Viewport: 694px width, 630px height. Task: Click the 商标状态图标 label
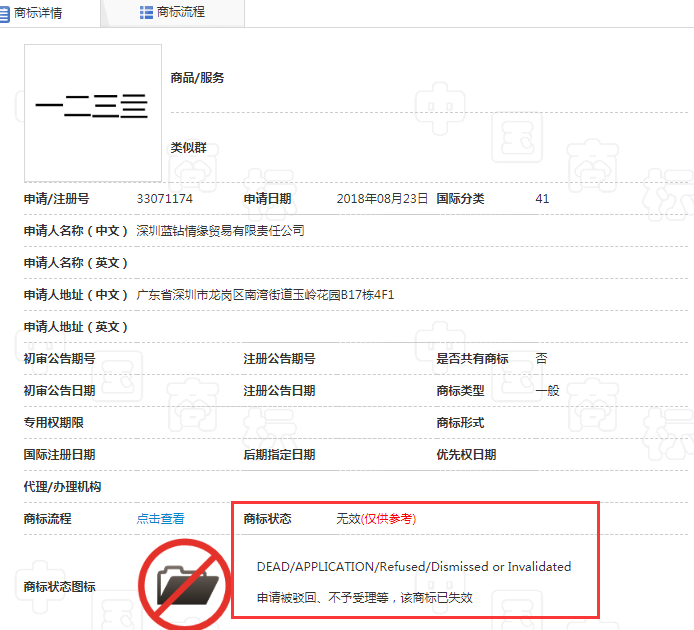click(59, 587)
